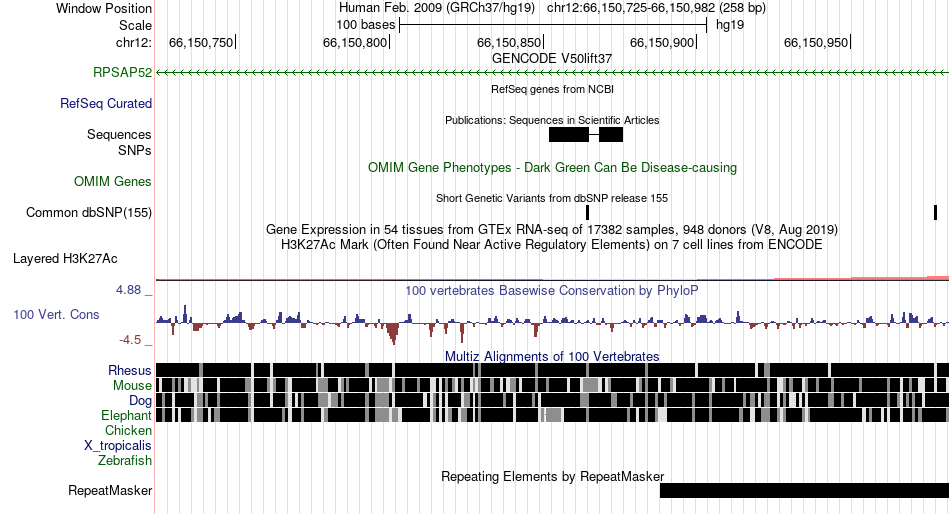Open the GTEx Gene Expression track title

552,230
